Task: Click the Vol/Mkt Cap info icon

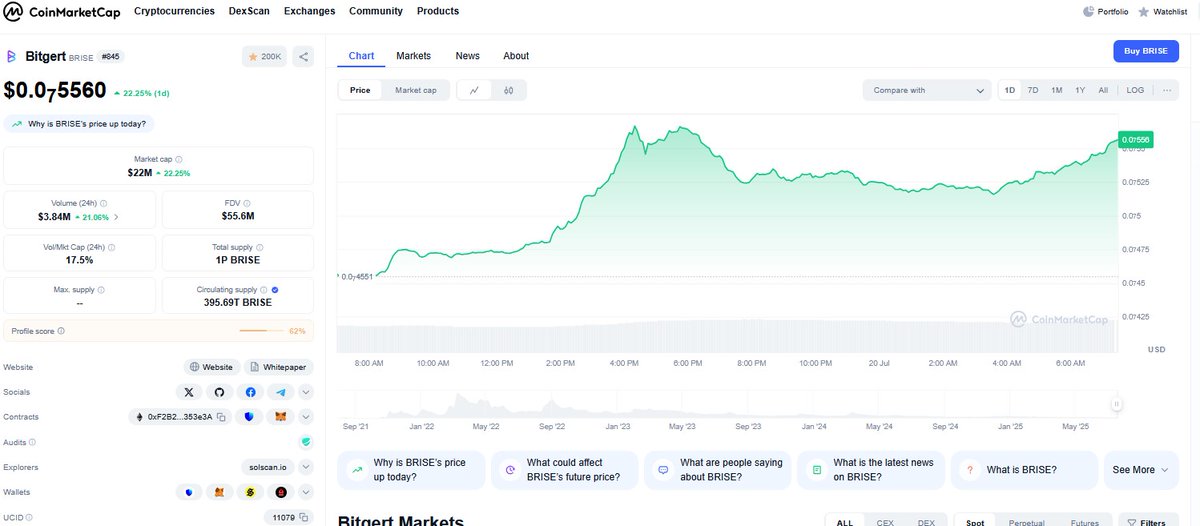Action: click(110, 246)
